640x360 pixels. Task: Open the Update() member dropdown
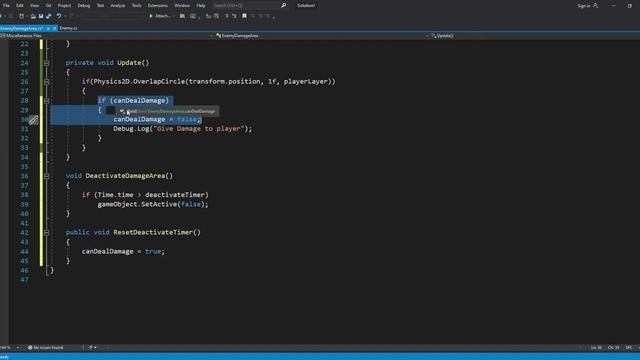[535, 36]
